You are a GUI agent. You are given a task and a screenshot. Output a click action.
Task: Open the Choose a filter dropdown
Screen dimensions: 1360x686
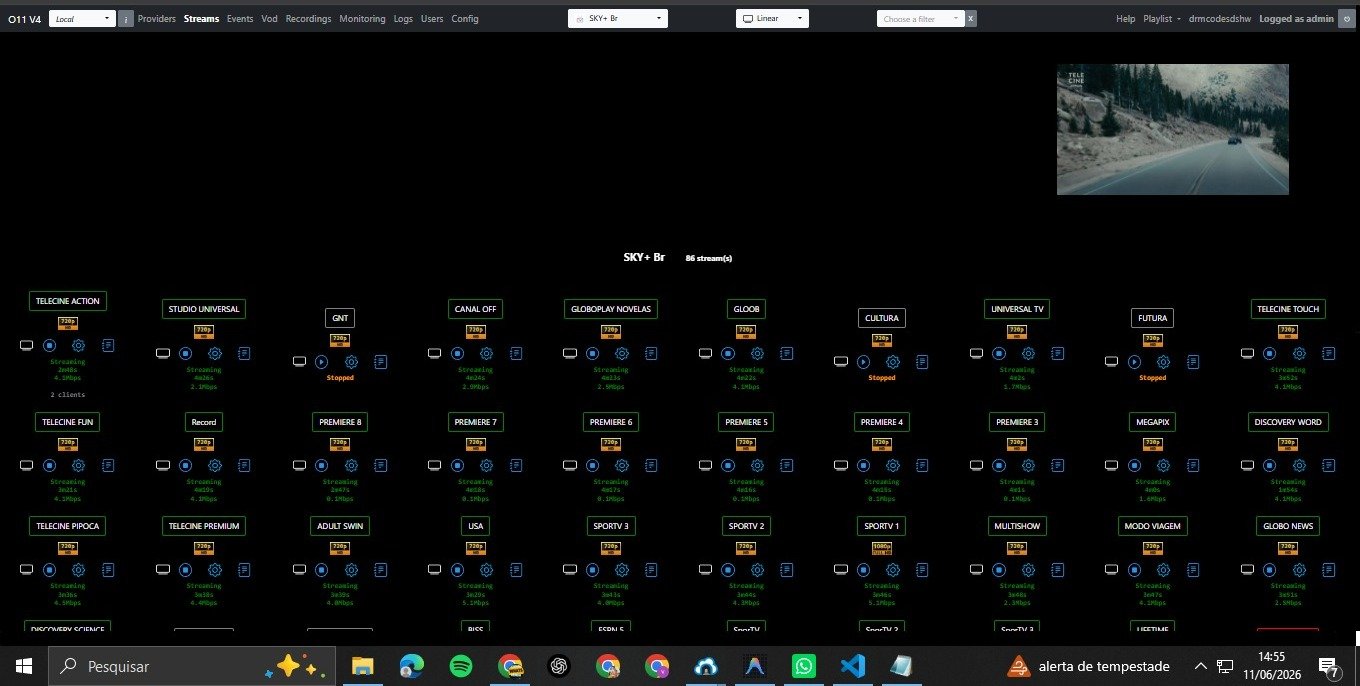tap(920, 18)
